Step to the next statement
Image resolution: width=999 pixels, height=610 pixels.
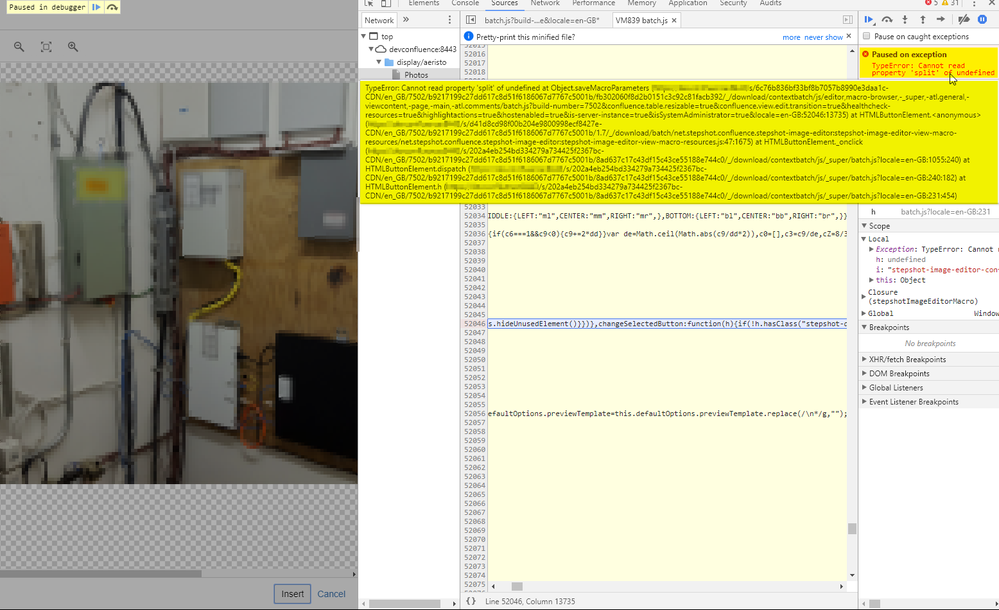pos(940,20)
